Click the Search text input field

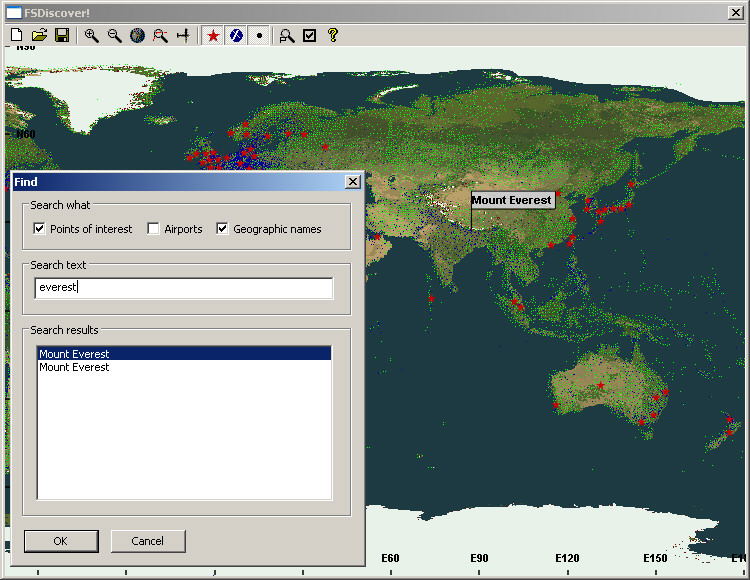tap(184, 288)
